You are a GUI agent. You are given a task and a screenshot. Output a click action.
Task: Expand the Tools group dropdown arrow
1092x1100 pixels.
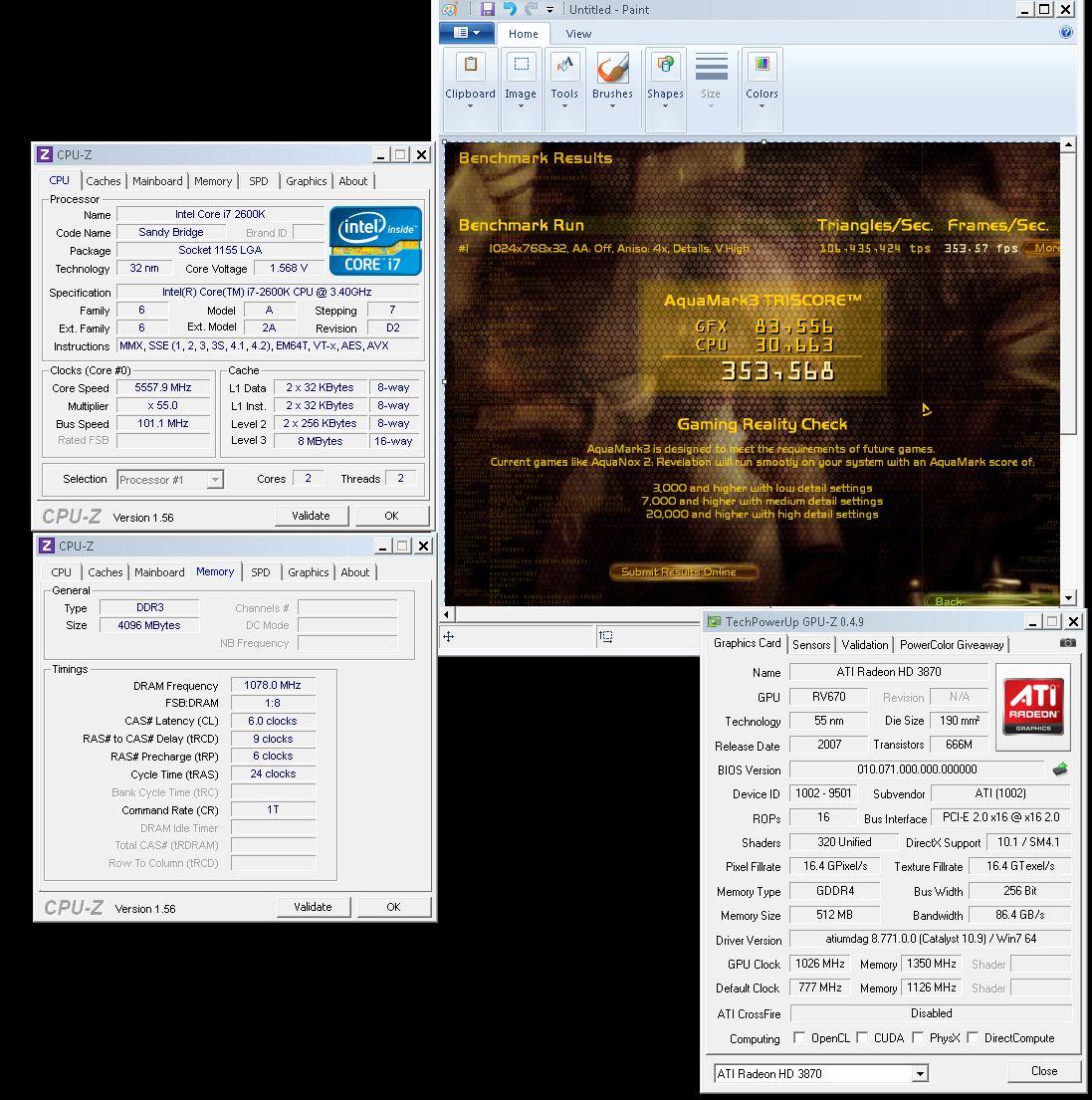[564, 107]
